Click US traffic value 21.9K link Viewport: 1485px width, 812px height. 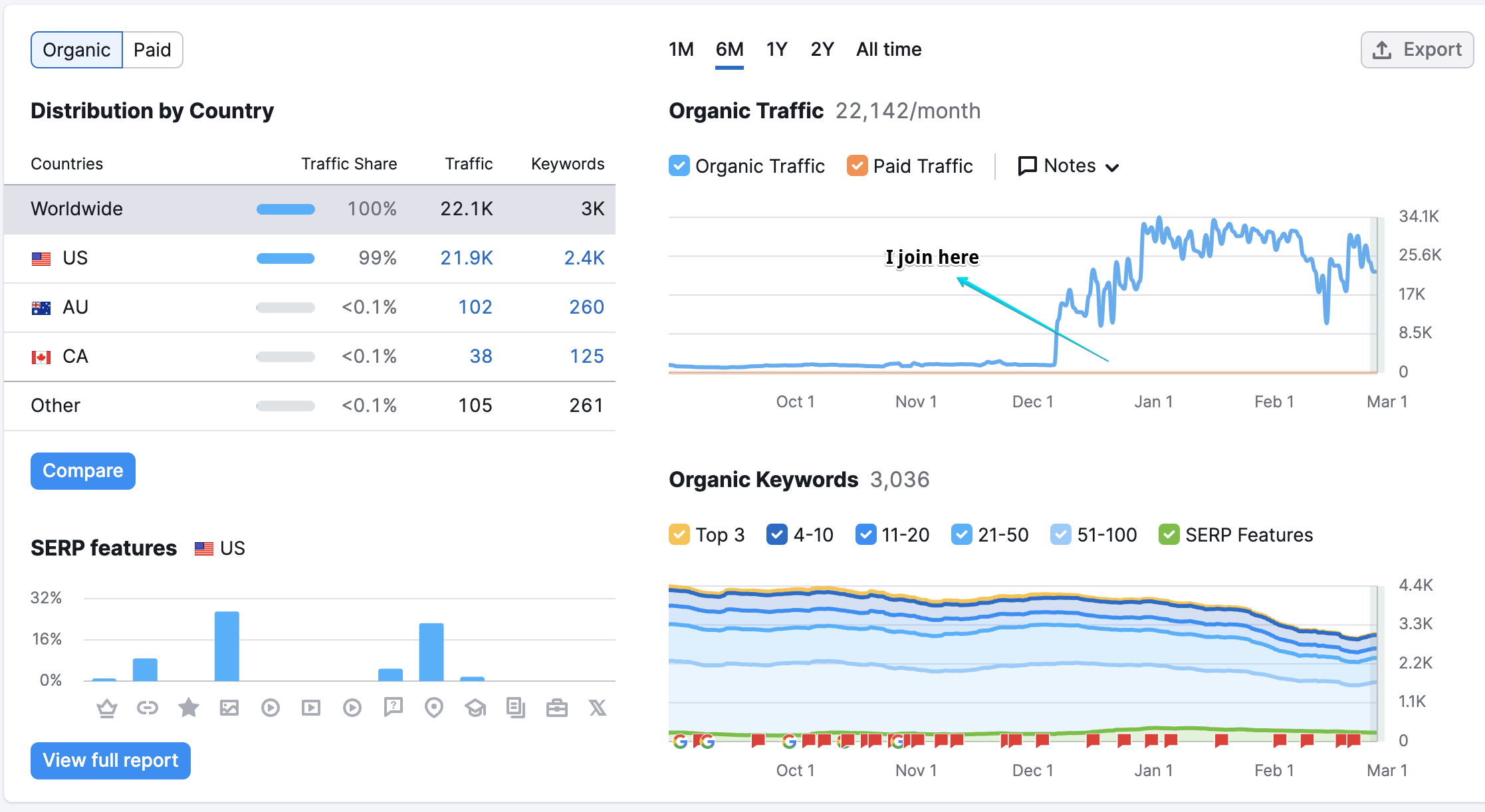tap(467, 258)
